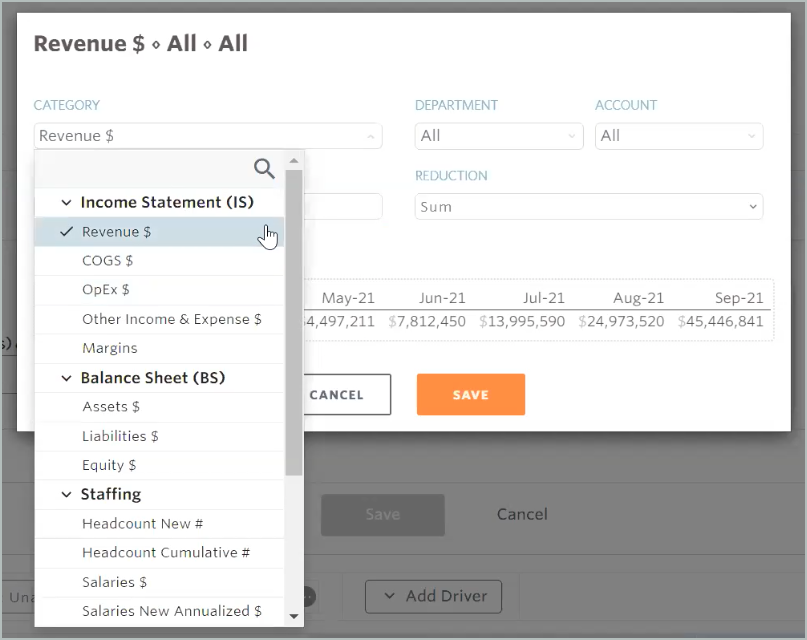Select OpEx $ category
This screenshot has height=640, width=807.
point(106,290)
